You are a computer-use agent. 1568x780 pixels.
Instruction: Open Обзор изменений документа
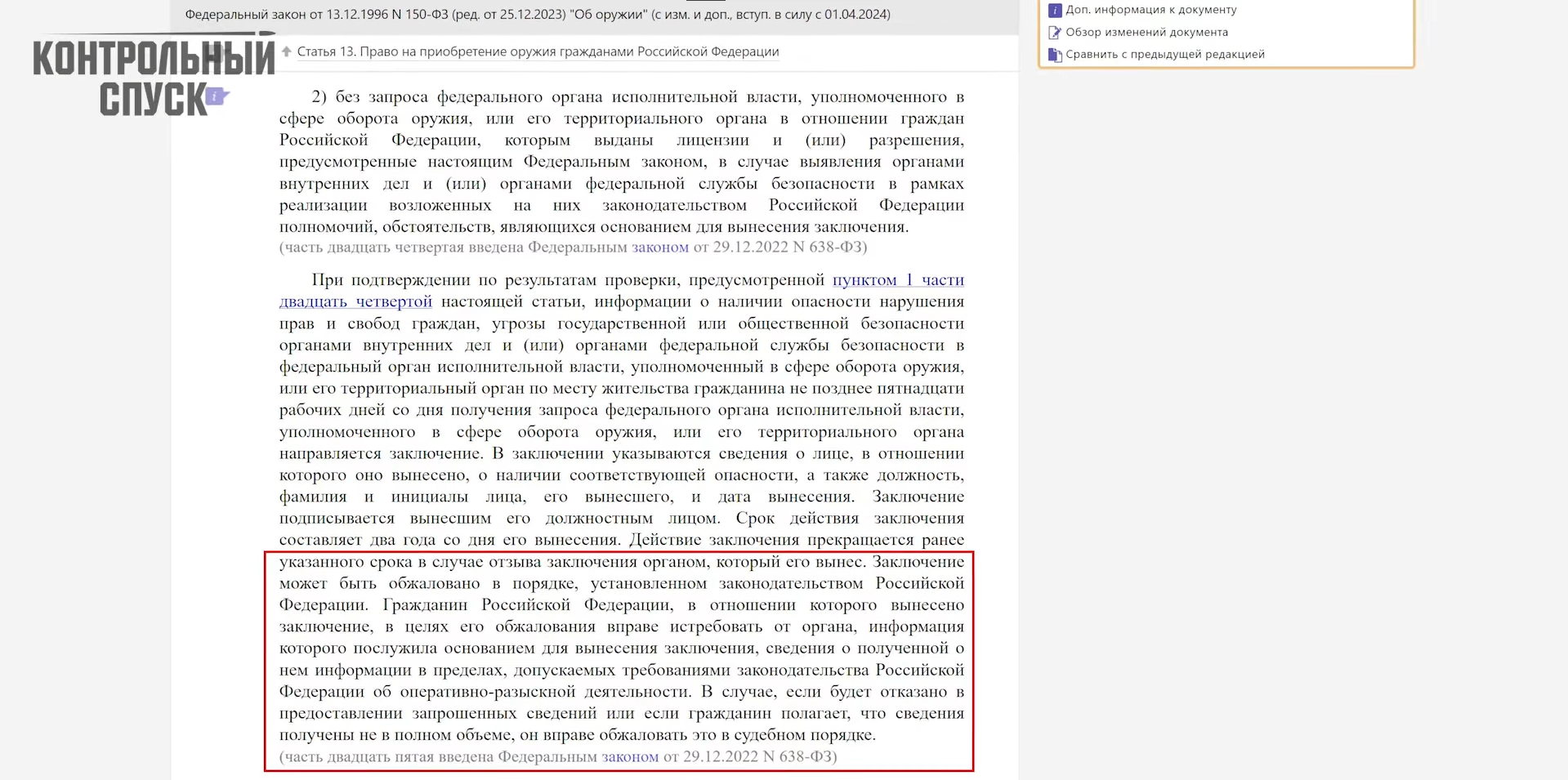pos(1146,32)
